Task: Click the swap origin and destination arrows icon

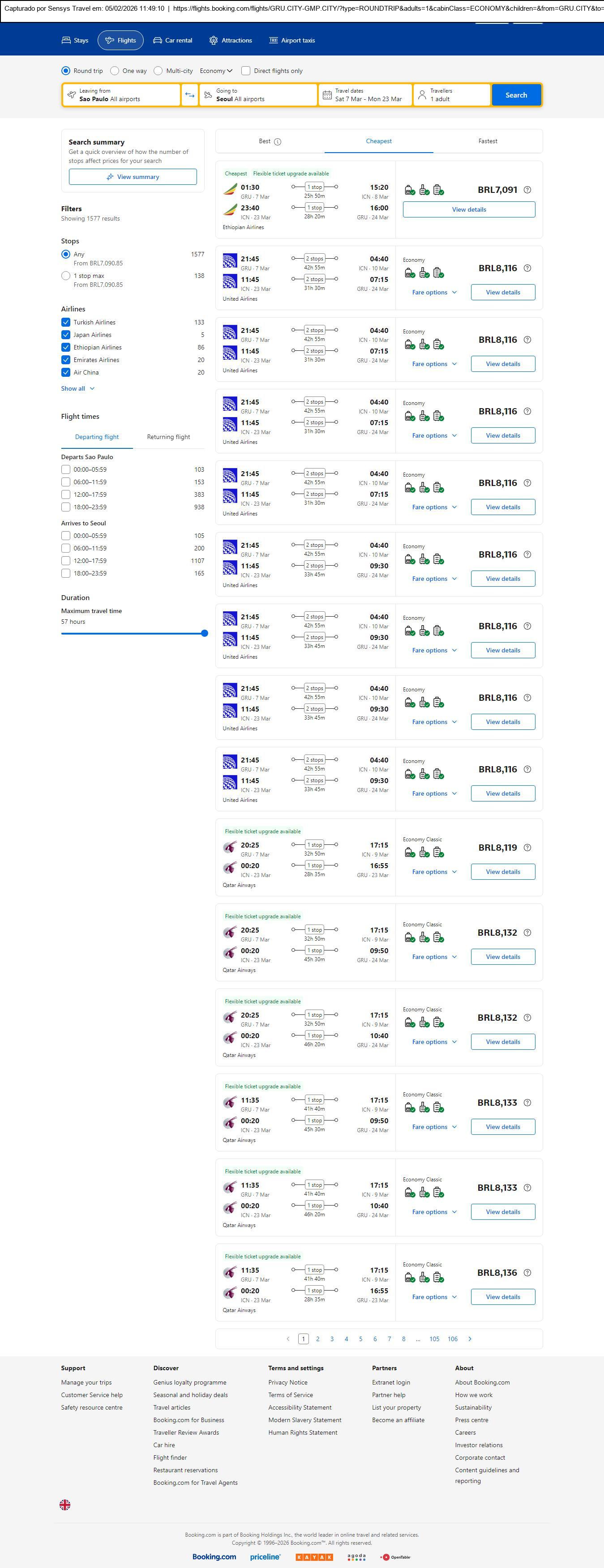Action: point(190,95)
